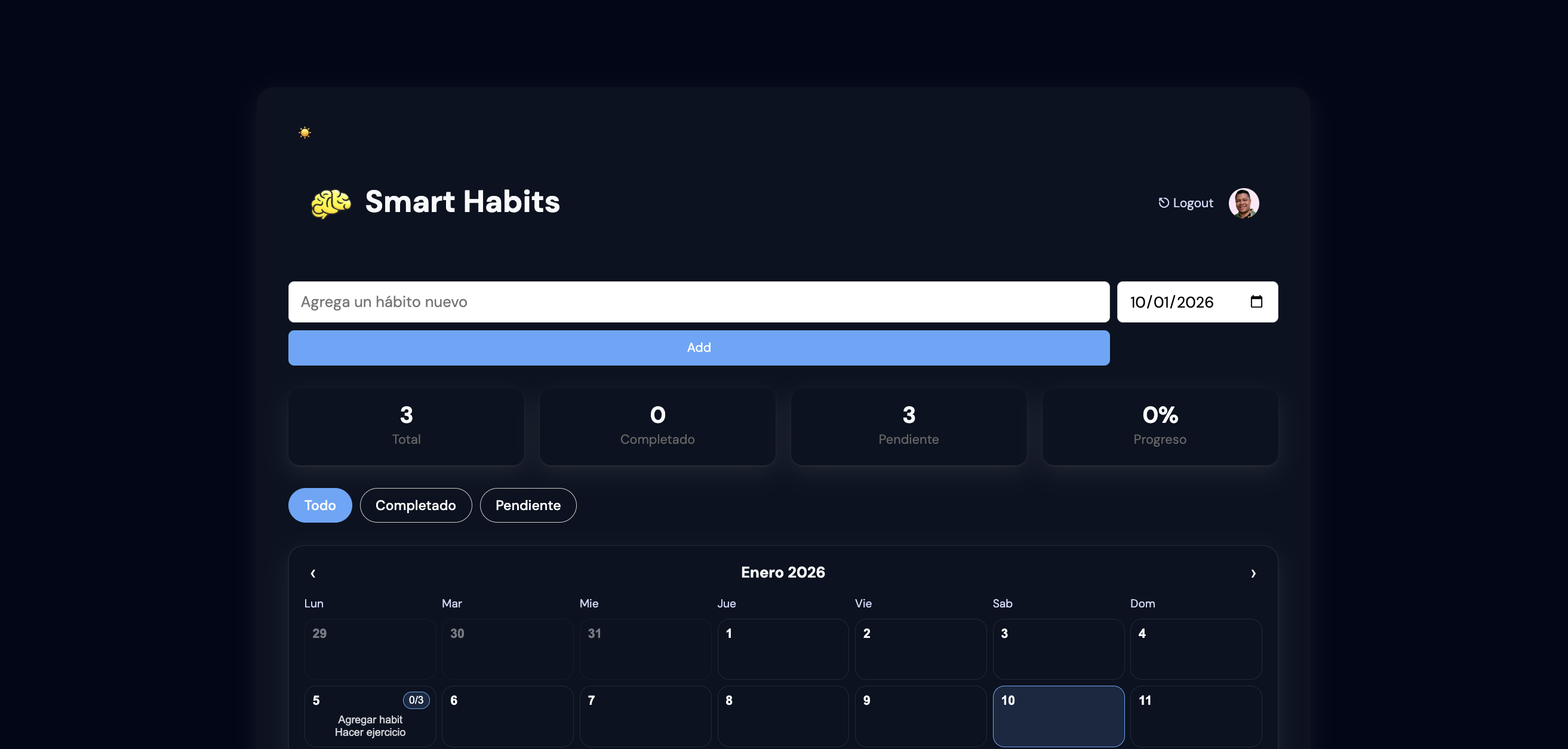Click the date field showing 10/01/2026
The width and height of the screenshot is (1568, 749).
coord(1197,302)
